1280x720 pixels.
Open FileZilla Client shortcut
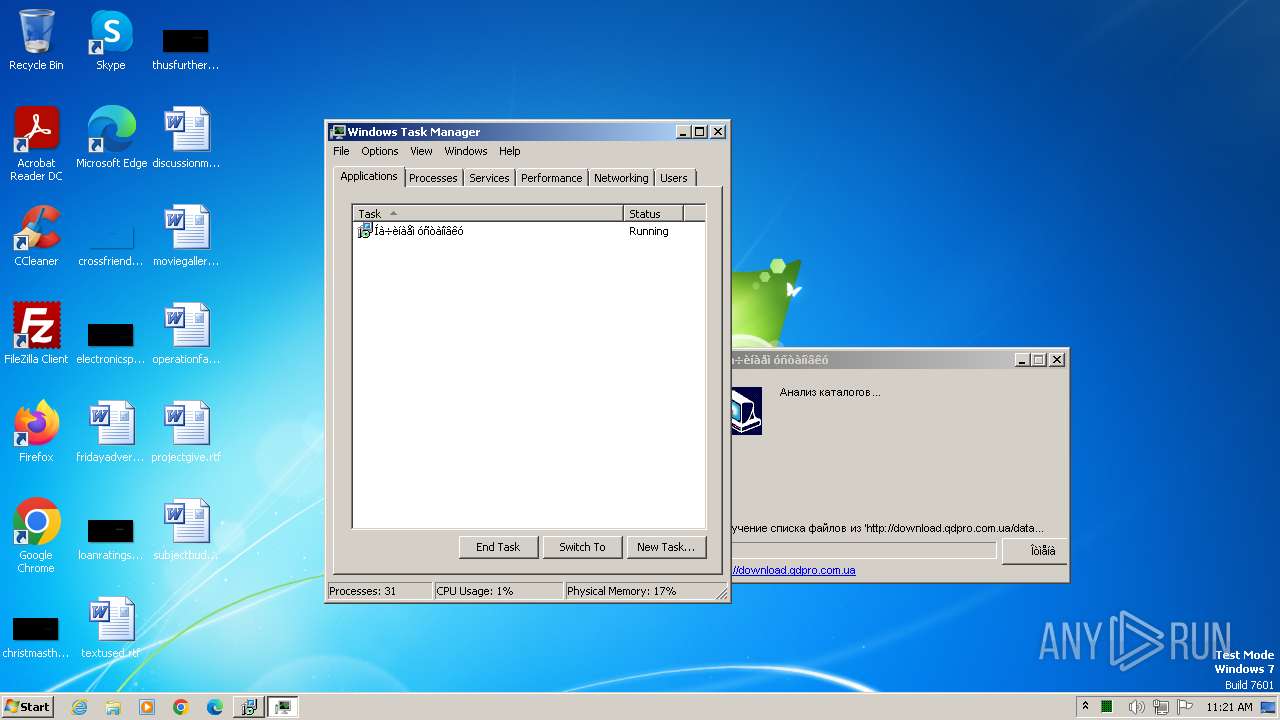click(x=36, y=334)
